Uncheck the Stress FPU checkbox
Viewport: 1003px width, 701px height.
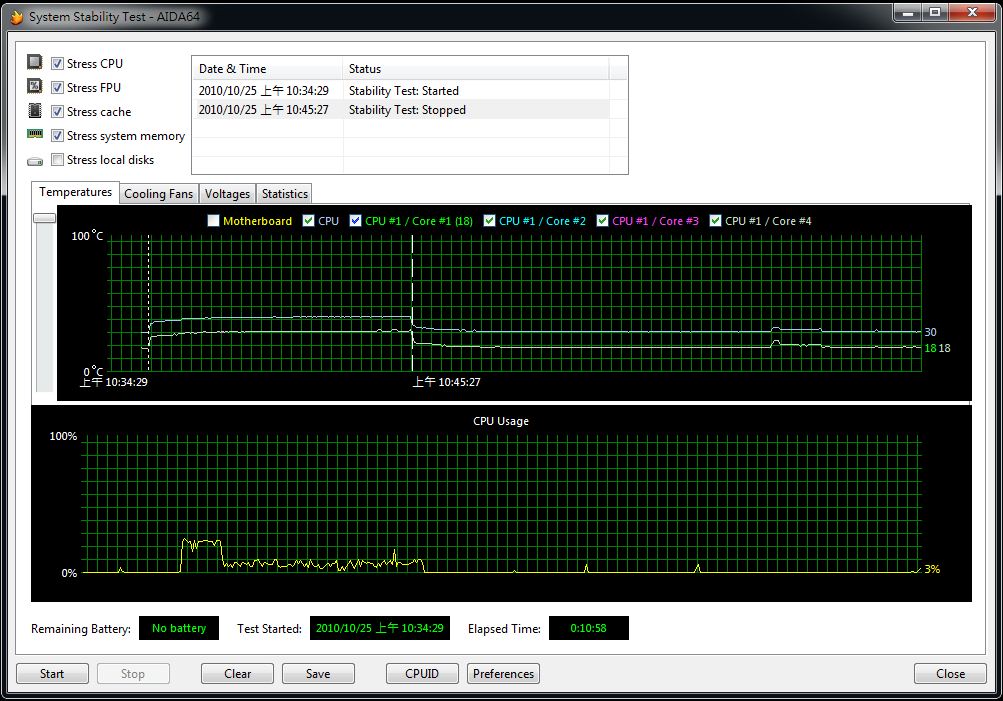(58, 88)
